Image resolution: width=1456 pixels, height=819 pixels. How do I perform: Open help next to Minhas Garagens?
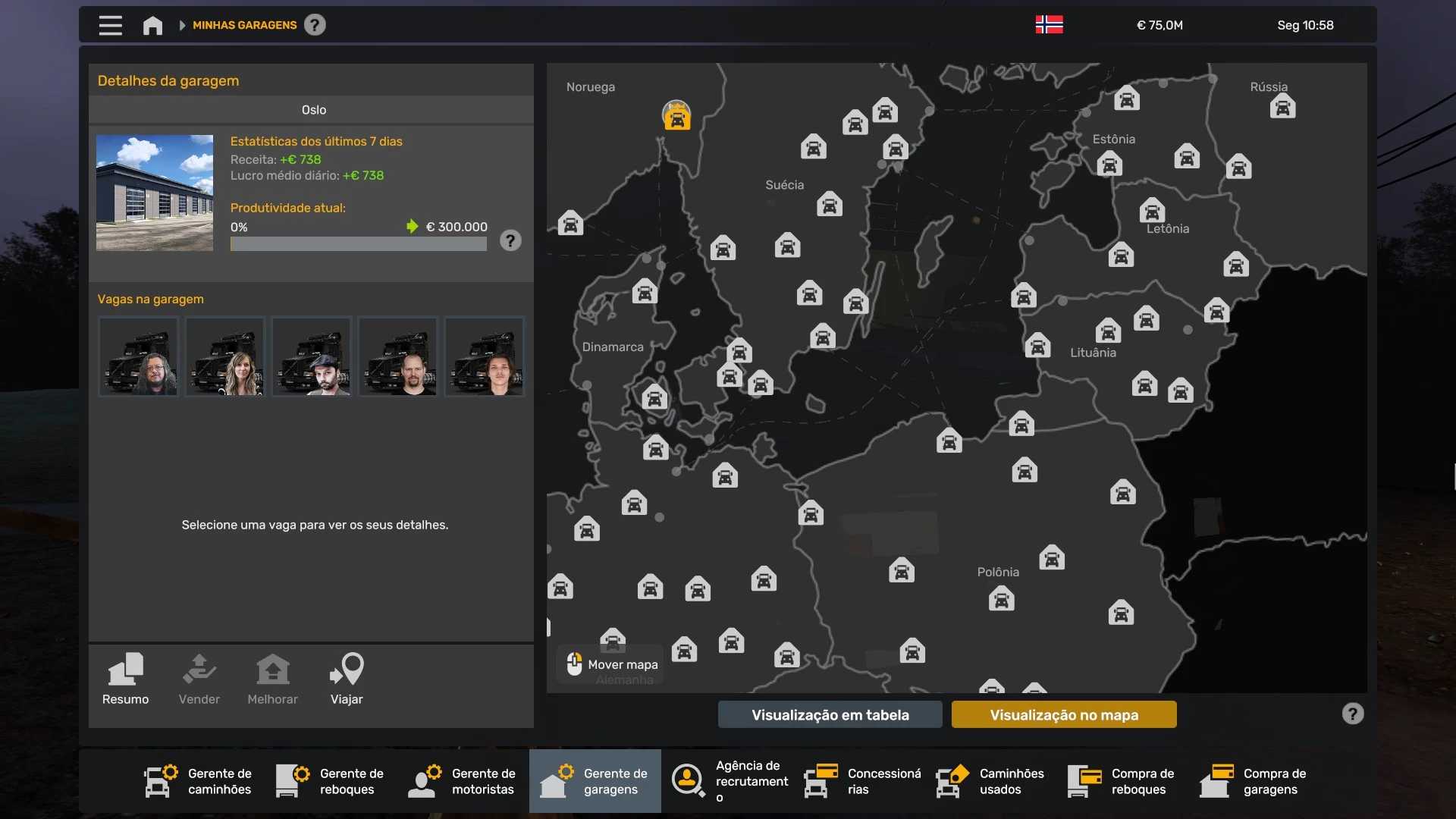point(315,25)
